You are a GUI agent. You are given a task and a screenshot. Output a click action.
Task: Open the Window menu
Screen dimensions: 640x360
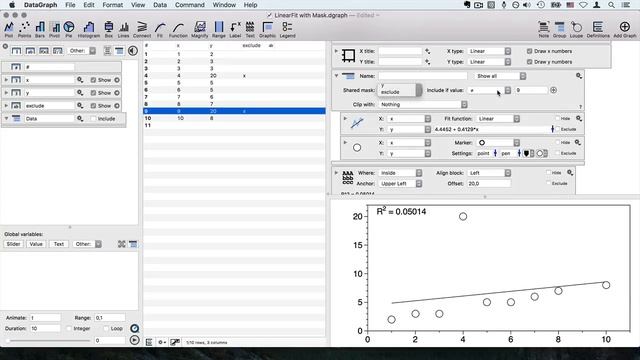click(224, 5)
